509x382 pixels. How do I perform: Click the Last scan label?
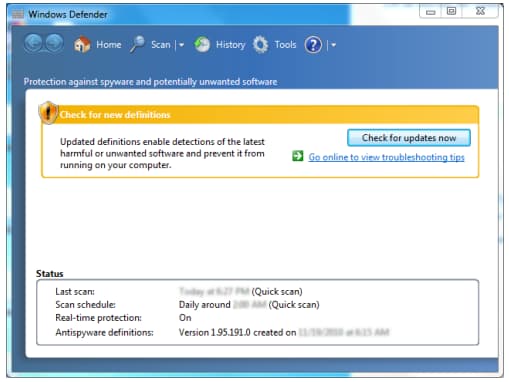pyautogui.click(x=75, y=292)
